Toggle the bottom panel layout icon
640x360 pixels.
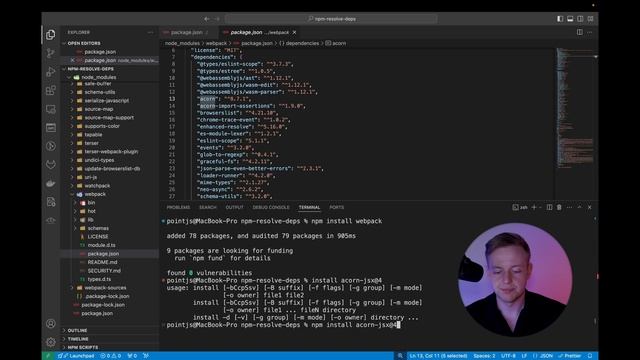(570, 19)
